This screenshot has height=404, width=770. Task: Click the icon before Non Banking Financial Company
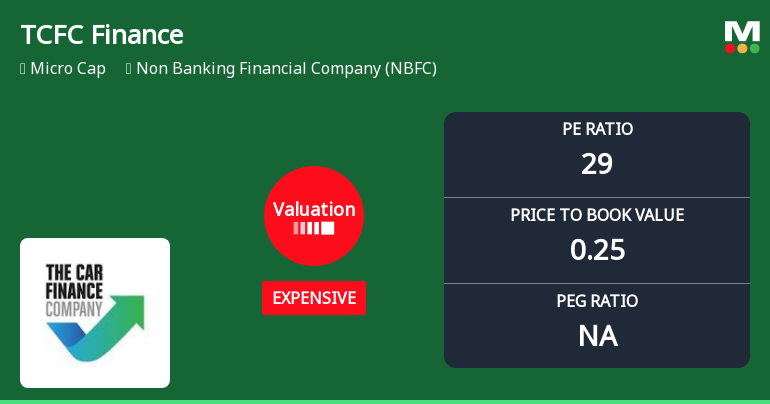coord(129,69)
